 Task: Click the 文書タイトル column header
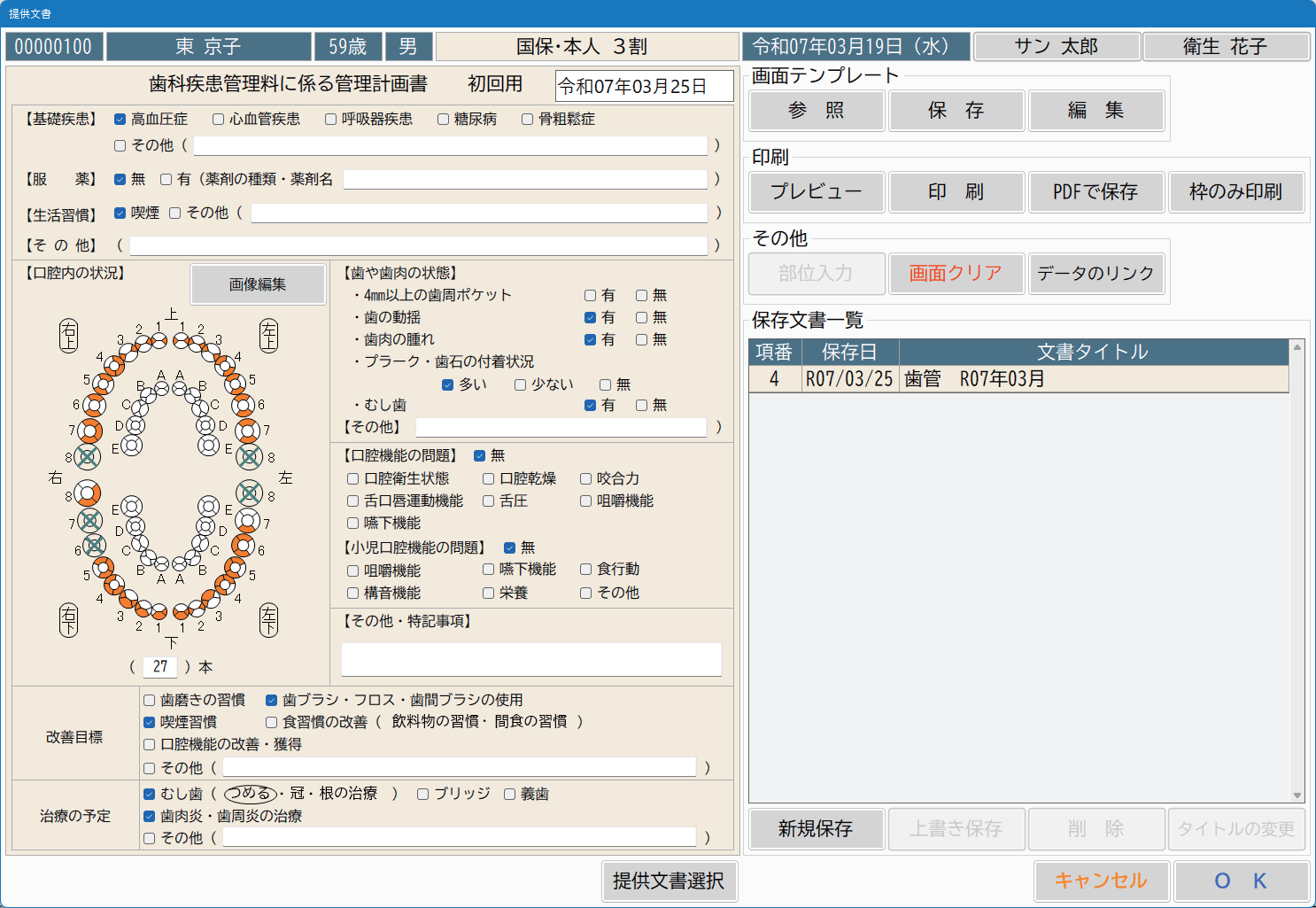tap(1093, 353)
